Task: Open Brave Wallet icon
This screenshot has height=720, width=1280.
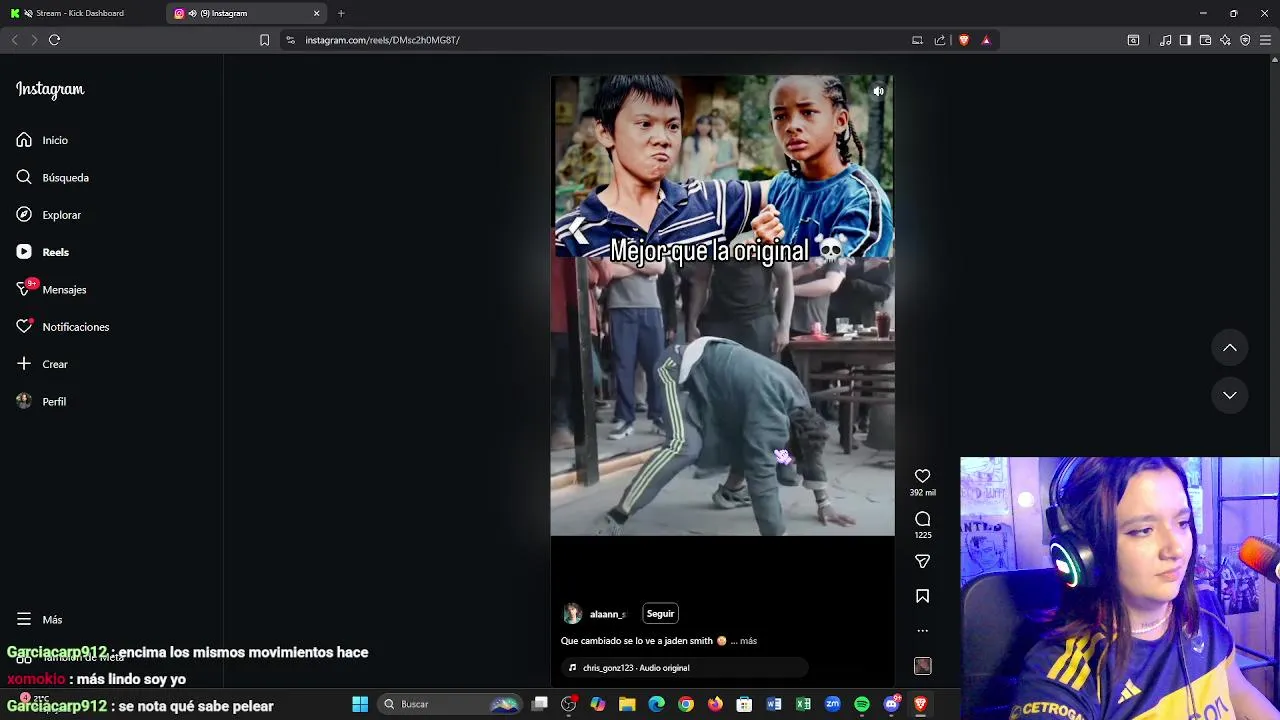Action: click(1205, 40)
